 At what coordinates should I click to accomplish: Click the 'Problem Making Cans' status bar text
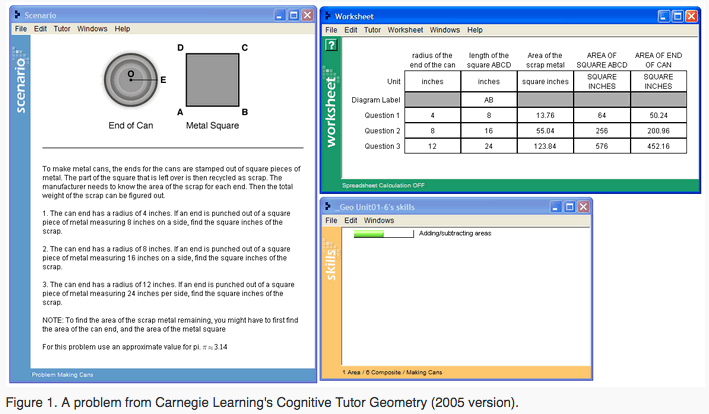[62, 375]
